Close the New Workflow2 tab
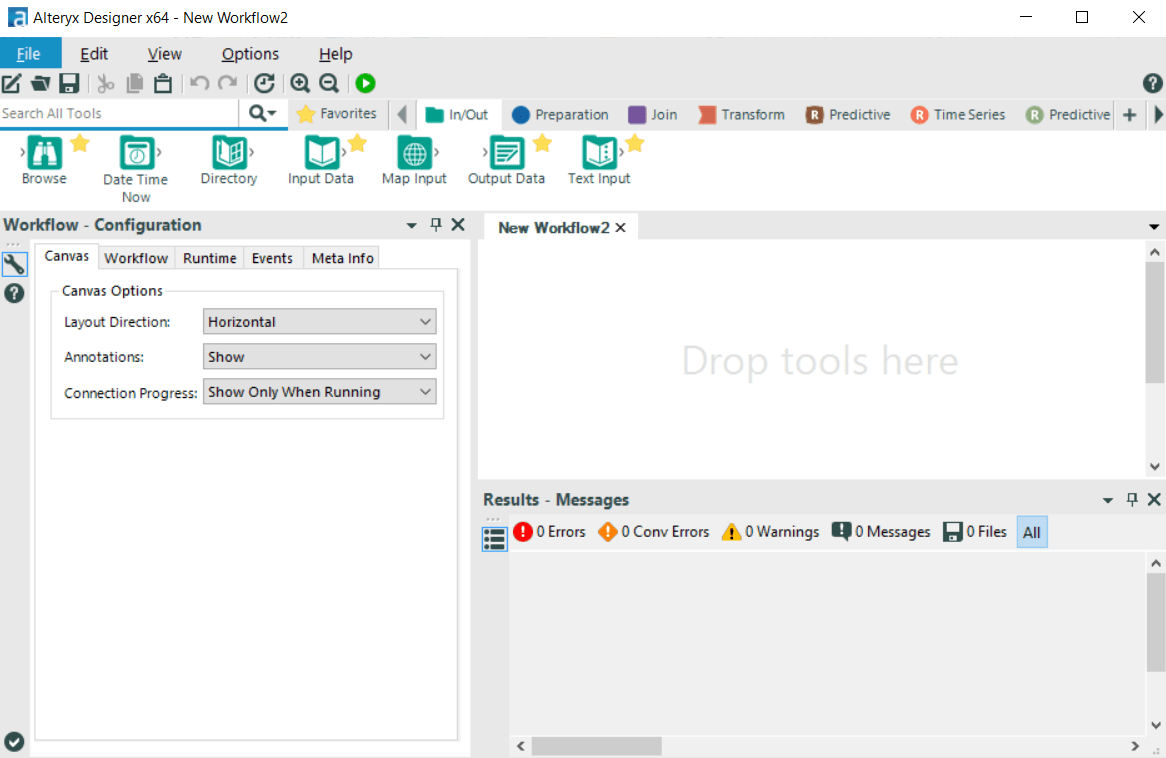The height and width of the screenshot is (758, 1166). pyautogui.click(x=621, y=228)
